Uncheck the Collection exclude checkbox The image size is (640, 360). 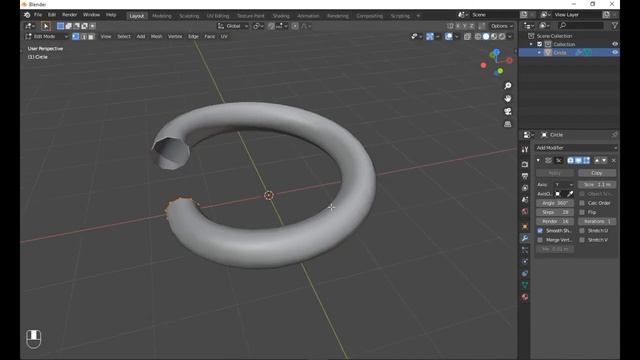[540, 44]
